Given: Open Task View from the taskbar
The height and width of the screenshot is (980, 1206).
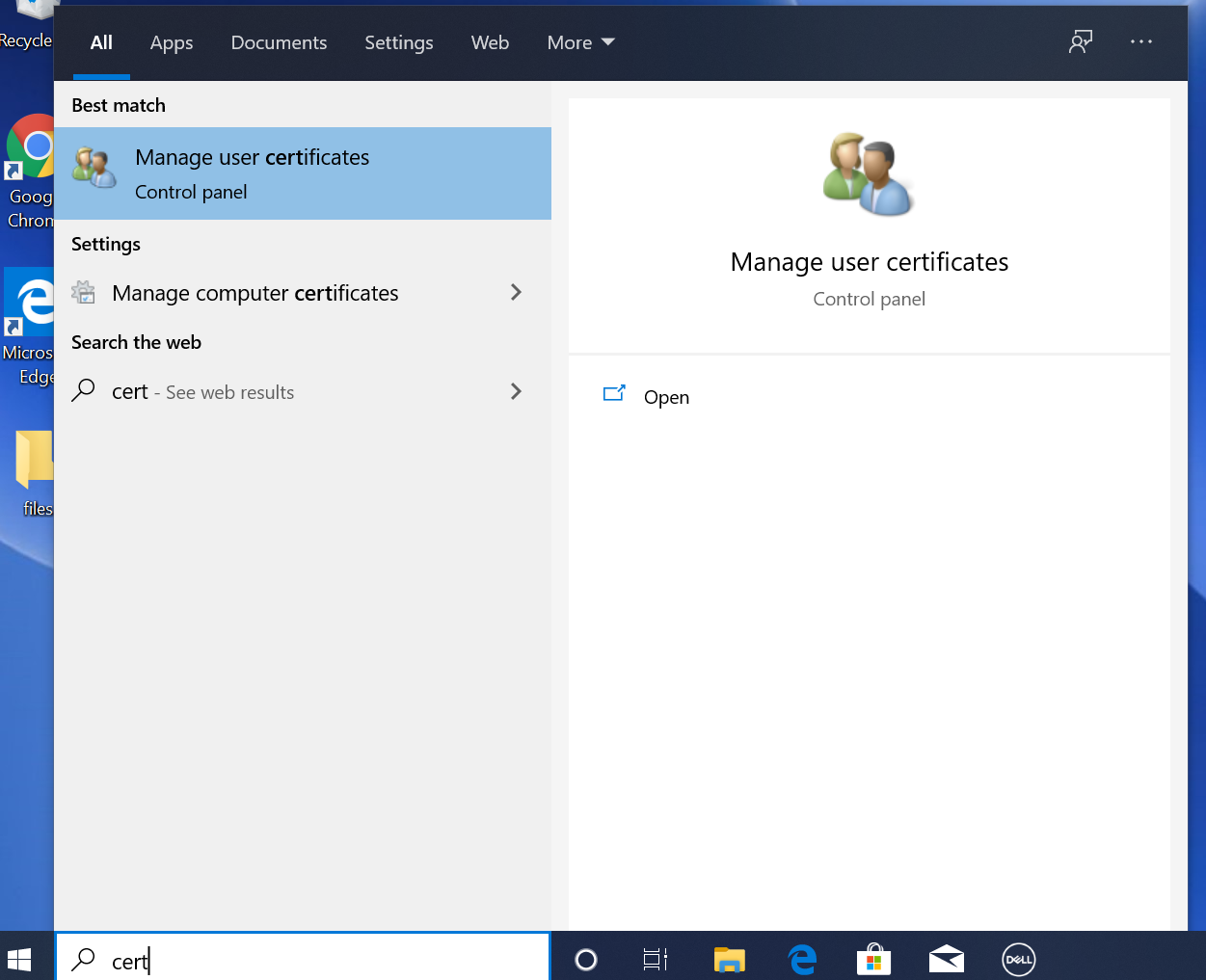Looking at the screenshot, I should [x=656, y=959].
